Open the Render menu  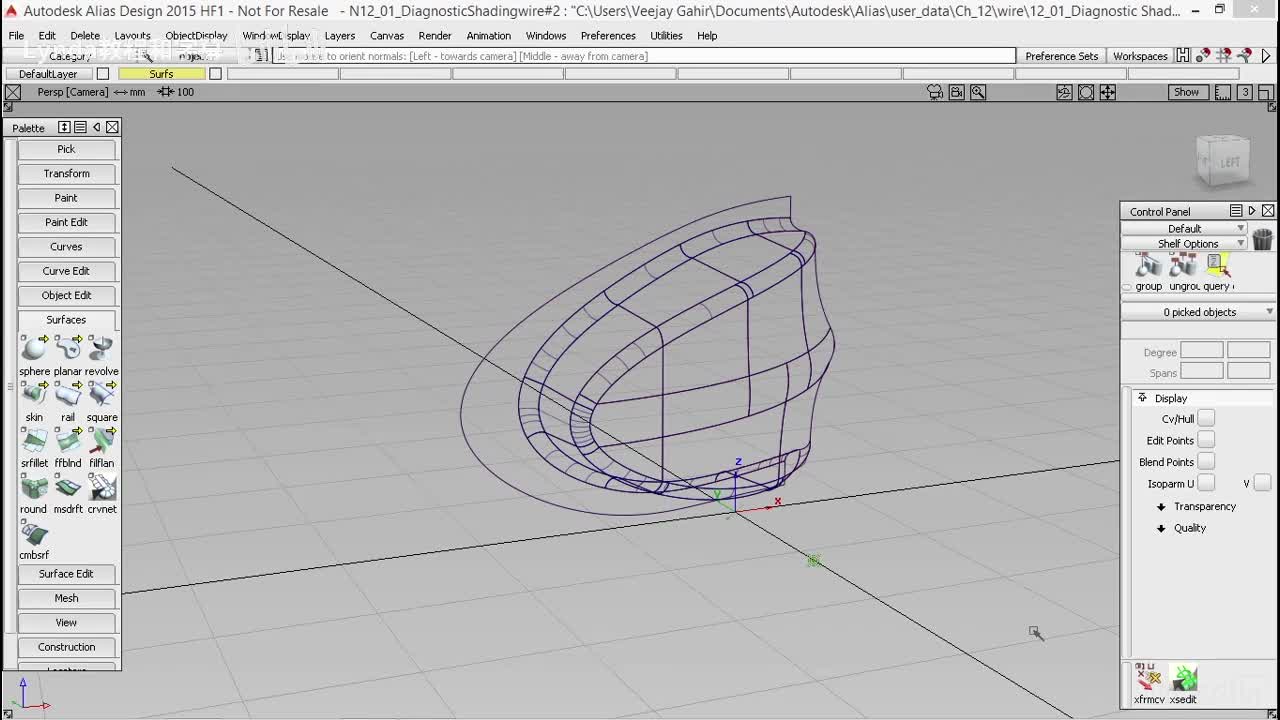tap(434, 36)
